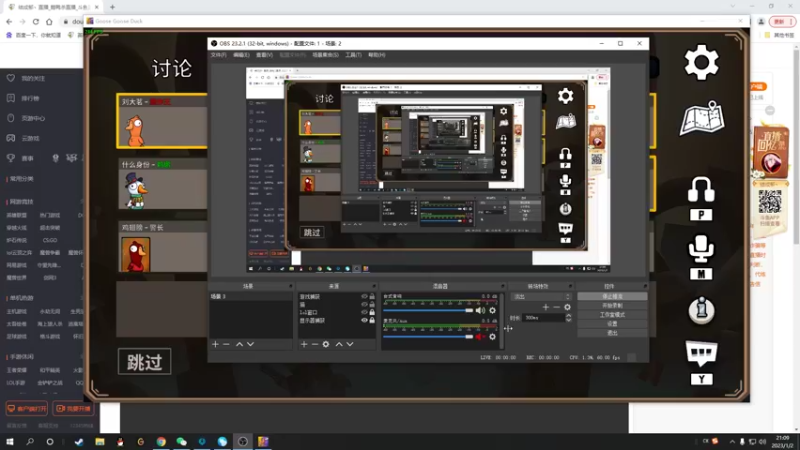Open transition properties gear icon

567,307
